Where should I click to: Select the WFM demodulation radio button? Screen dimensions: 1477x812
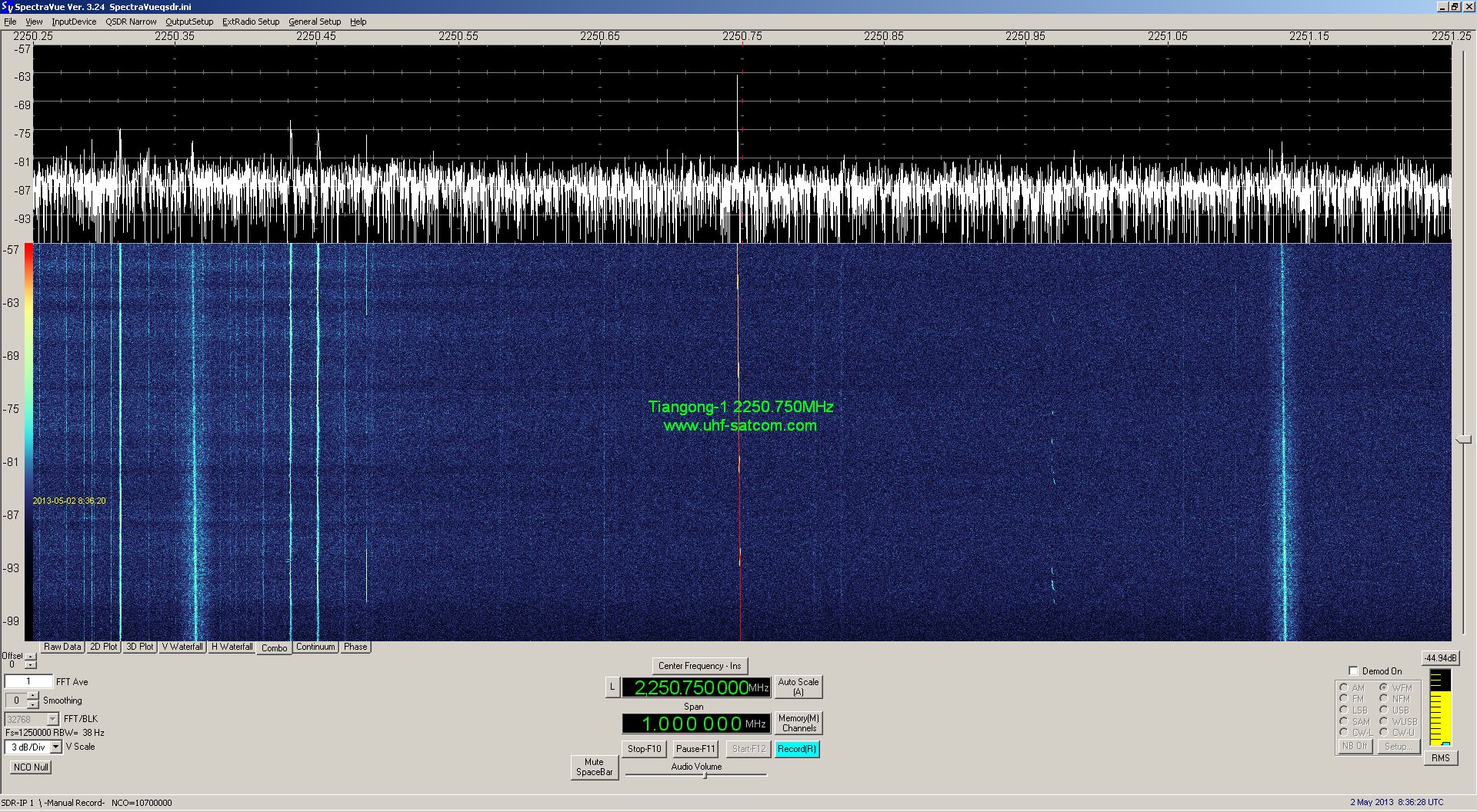(x=1383, y=688)
